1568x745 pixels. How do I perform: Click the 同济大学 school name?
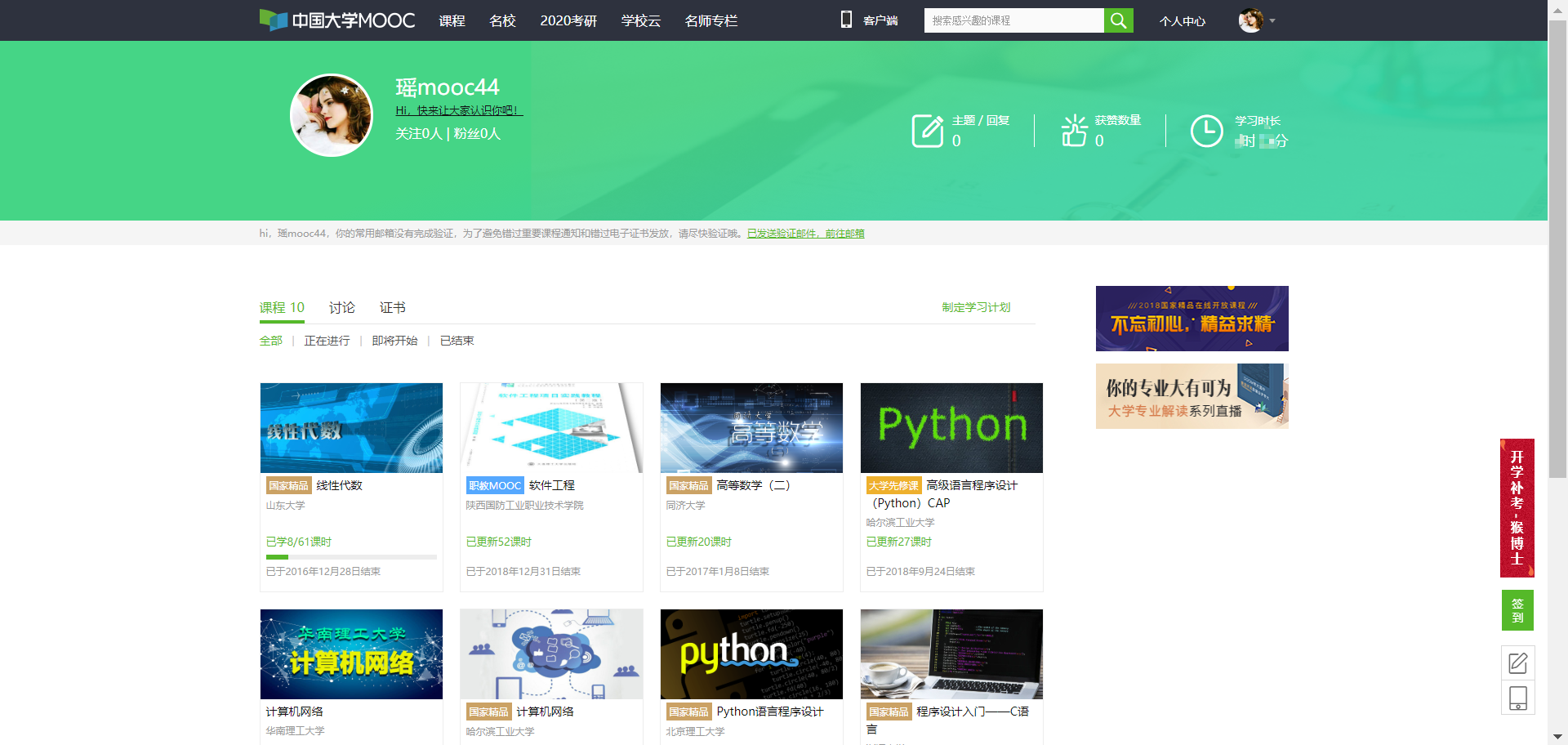(685, 506)
